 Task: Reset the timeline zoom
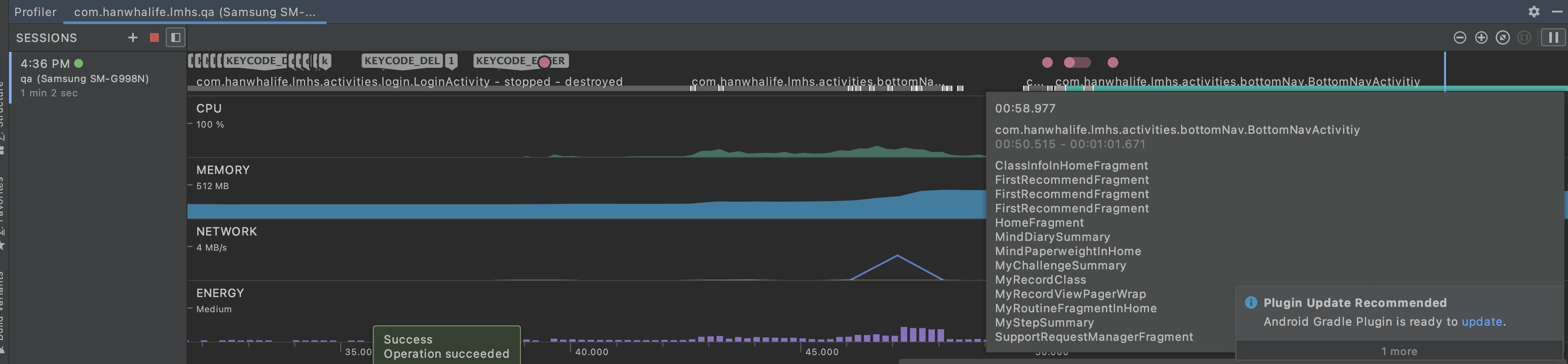point(1503,38)
